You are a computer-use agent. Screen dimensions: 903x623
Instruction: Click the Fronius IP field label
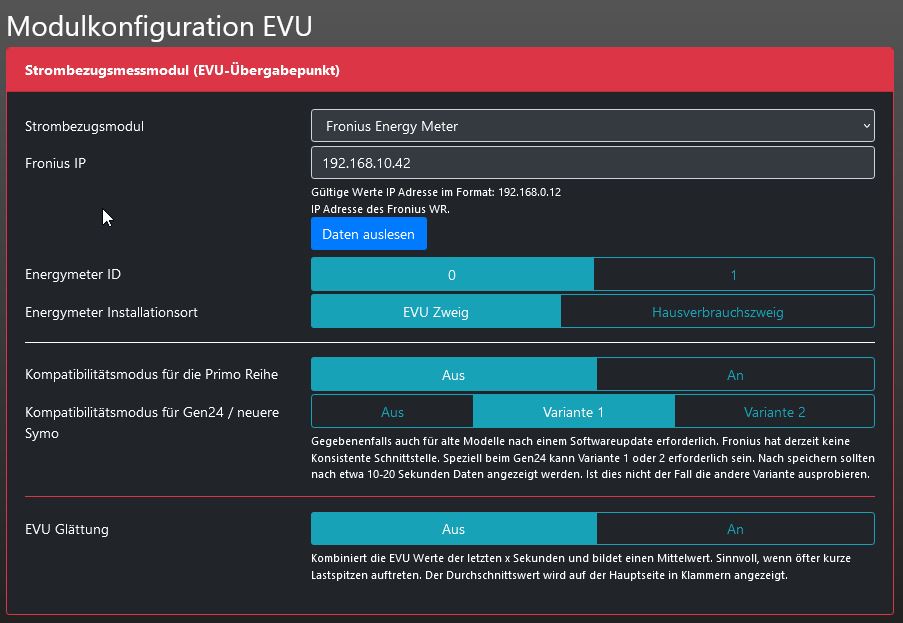pyautogui.click(x=55, y=163)
